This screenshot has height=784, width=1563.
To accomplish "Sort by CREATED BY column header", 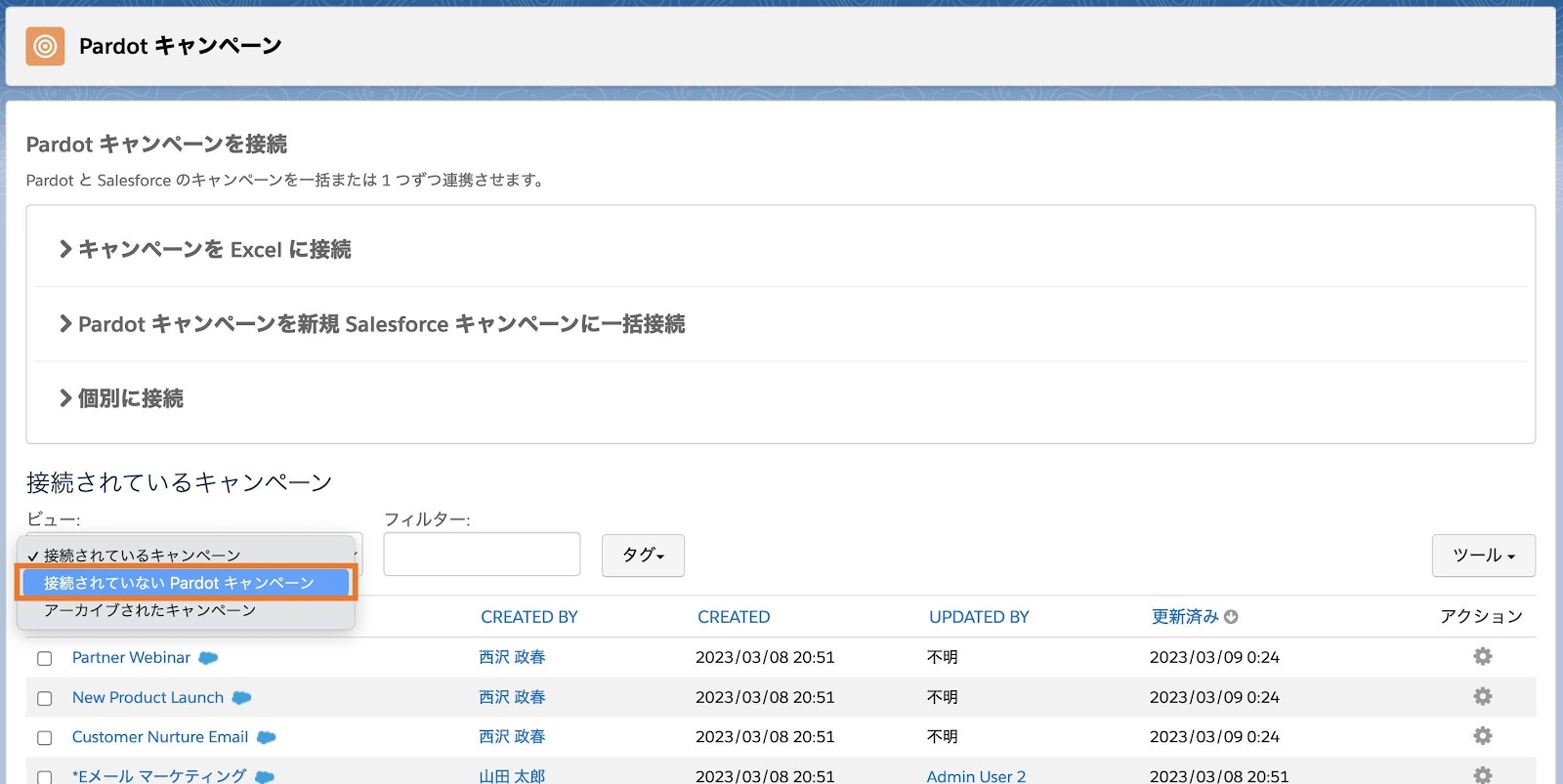I will pyautogui.click(x=529, y=617).
